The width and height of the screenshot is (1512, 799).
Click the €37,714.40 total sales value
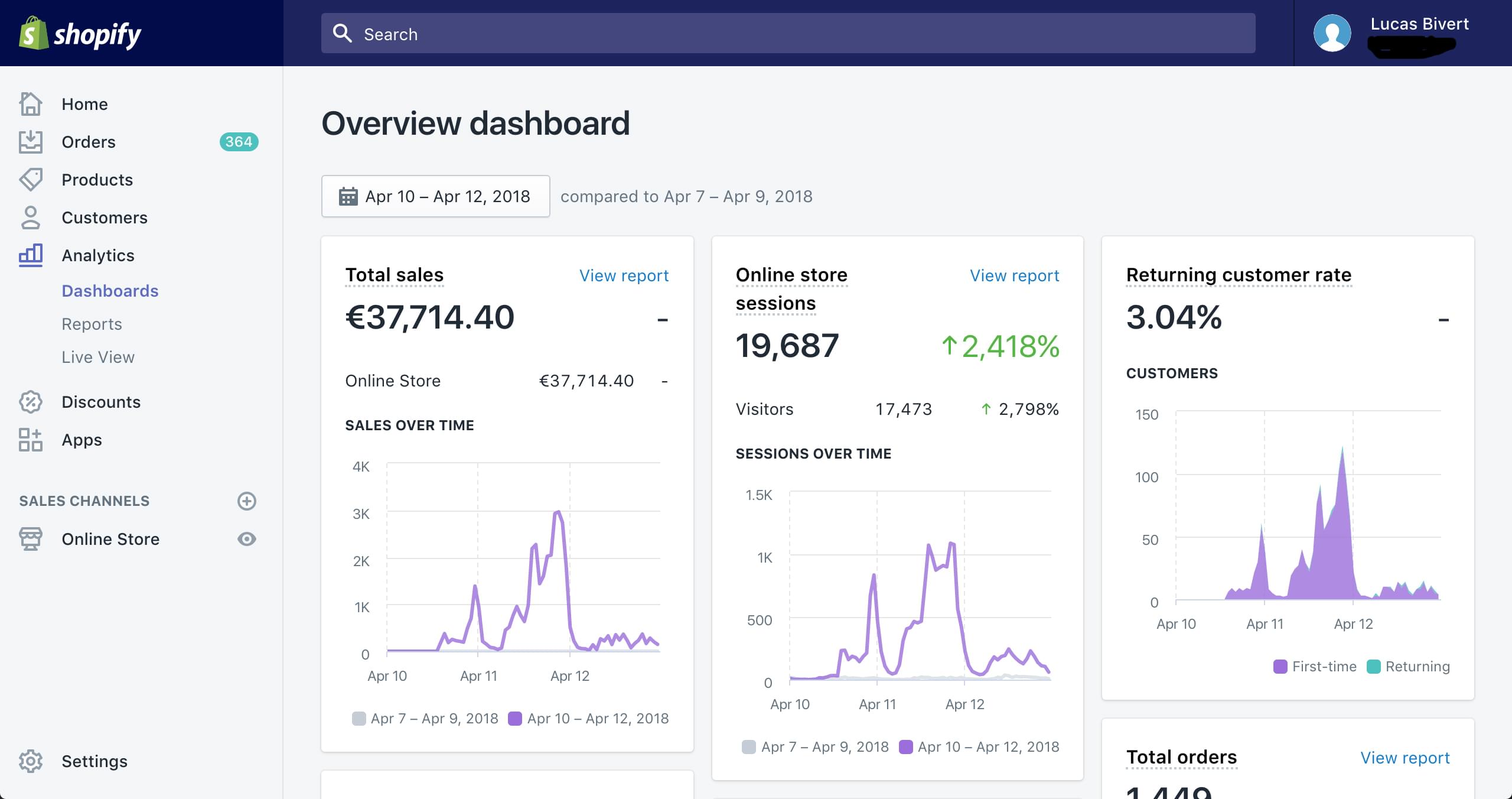[429, 317]
